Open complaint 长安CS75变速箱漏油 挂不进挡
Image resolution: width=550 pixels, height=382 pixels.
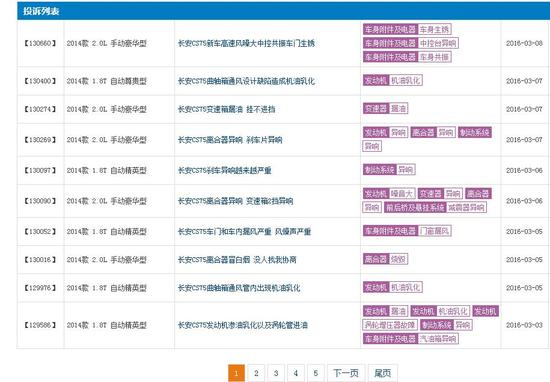pos(226,109)
